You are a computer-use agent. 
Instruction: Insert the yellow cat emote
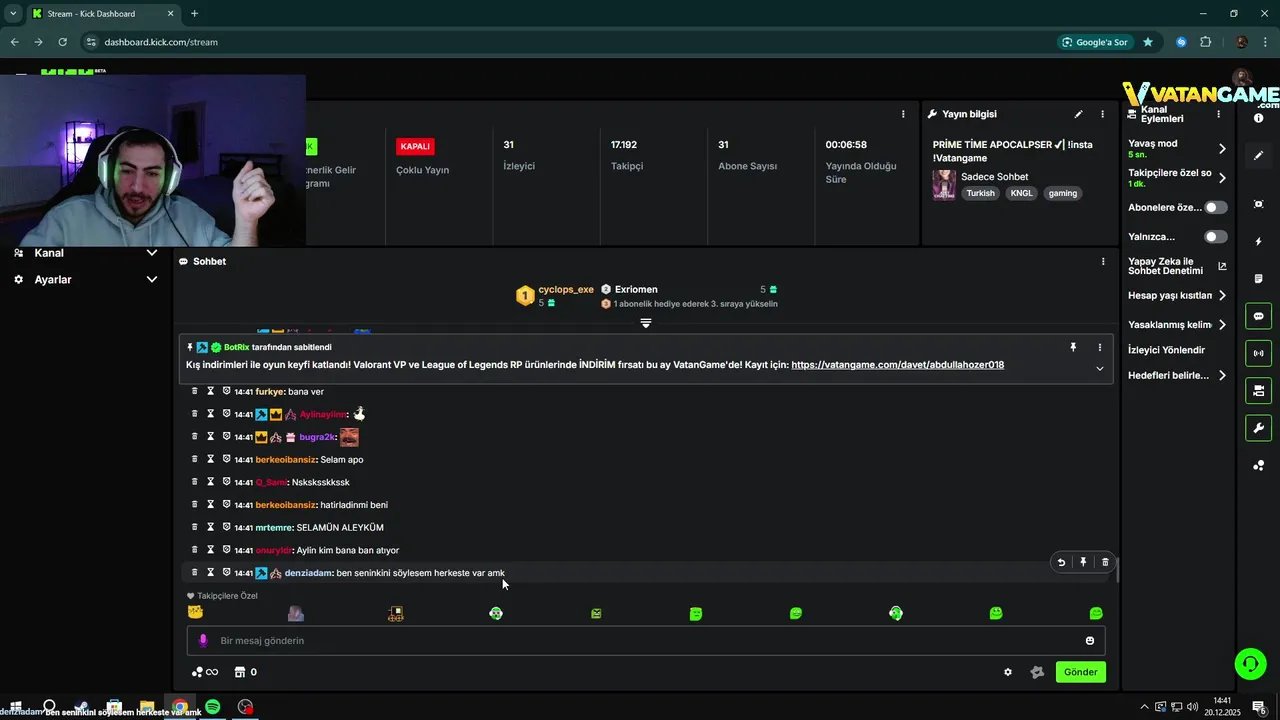(196, 613)
